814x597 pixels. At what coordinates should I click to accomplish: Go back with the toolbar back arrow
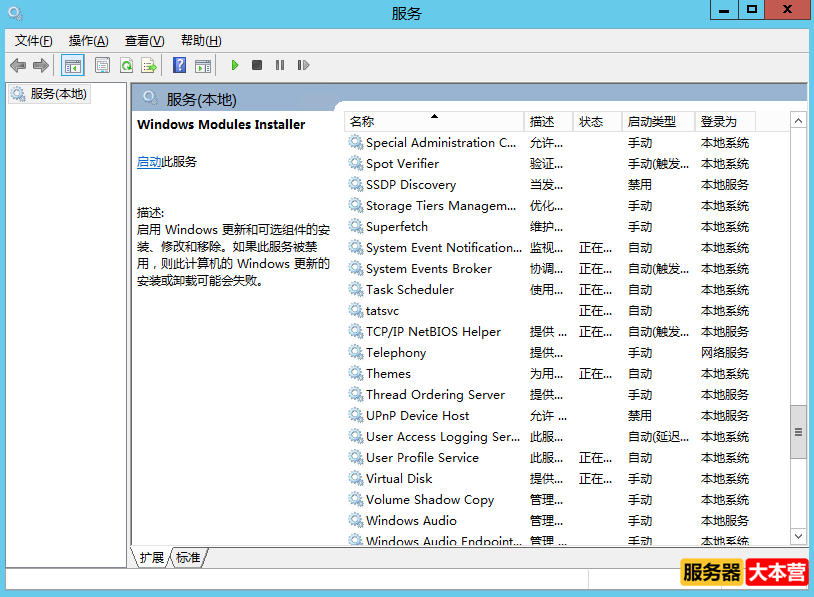coord(18,65)
